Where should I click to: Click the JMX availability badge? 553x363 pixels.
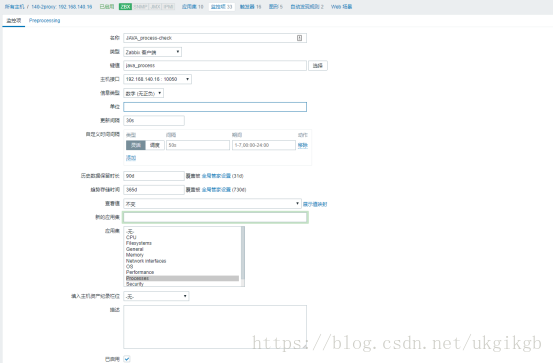tap(156, 7)
